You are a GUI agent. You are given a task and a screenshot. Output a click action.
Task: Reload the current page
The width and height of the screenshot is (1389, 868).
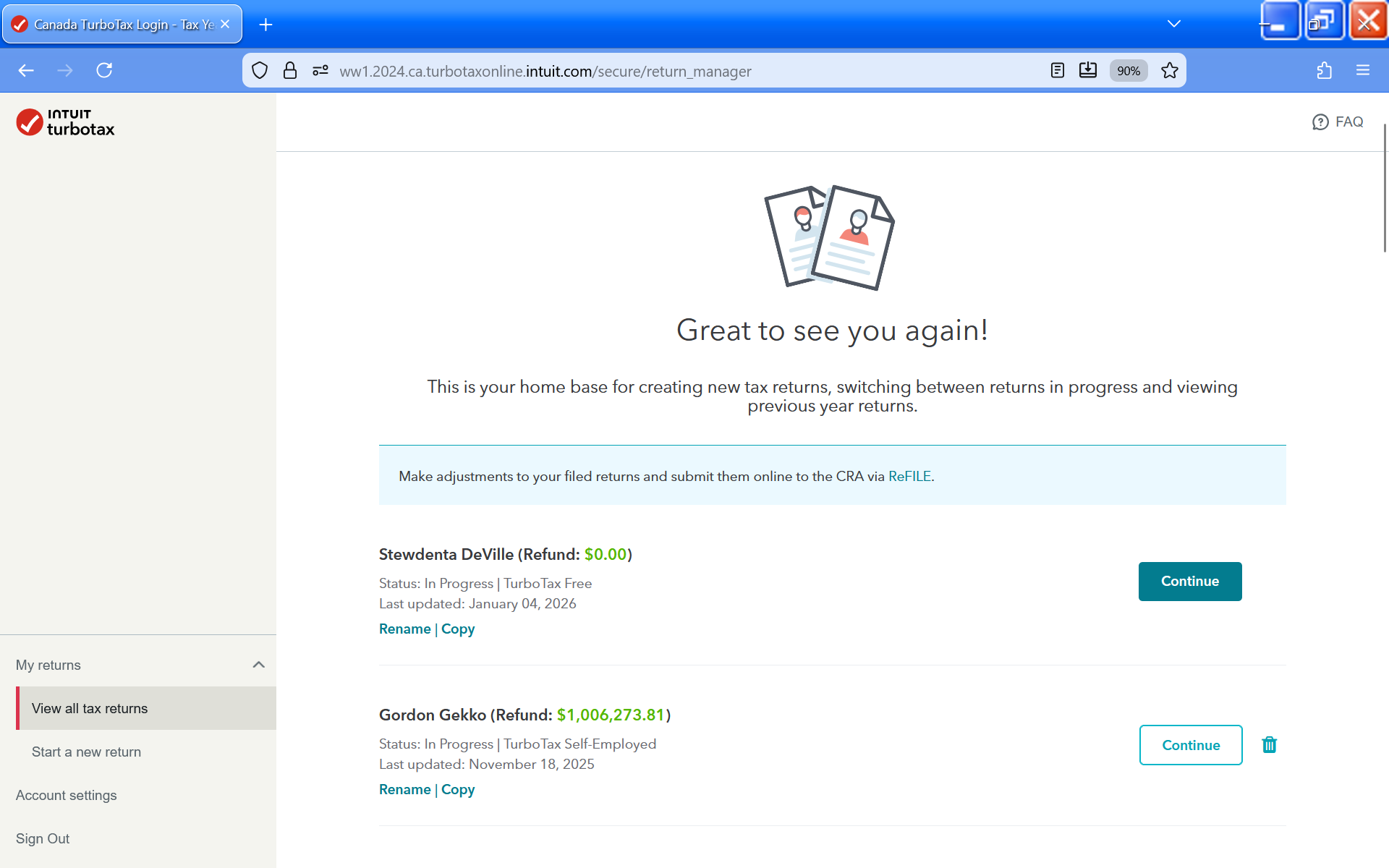pyautogui.click(x=104, y=70)
